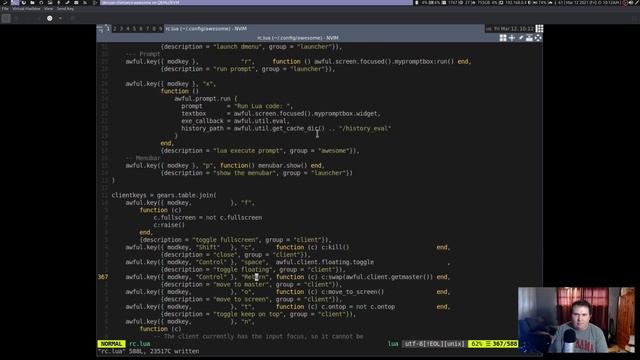
Task: Toggle sticky via titlebar pin icon
Action: click(x=521, y=38)
